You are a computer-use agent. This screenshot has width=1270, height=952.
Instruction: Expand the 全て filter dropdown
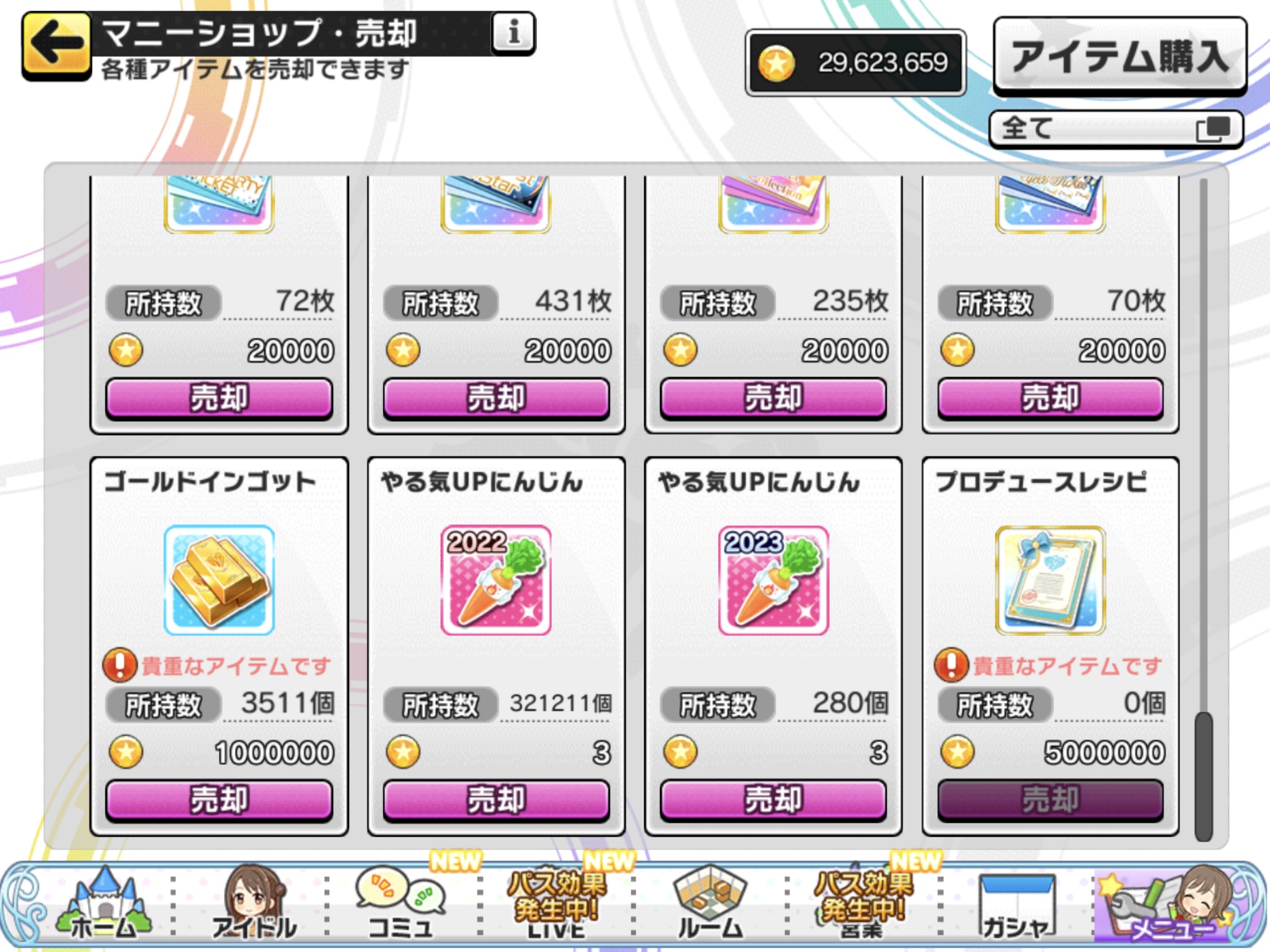click(1116, 129)
